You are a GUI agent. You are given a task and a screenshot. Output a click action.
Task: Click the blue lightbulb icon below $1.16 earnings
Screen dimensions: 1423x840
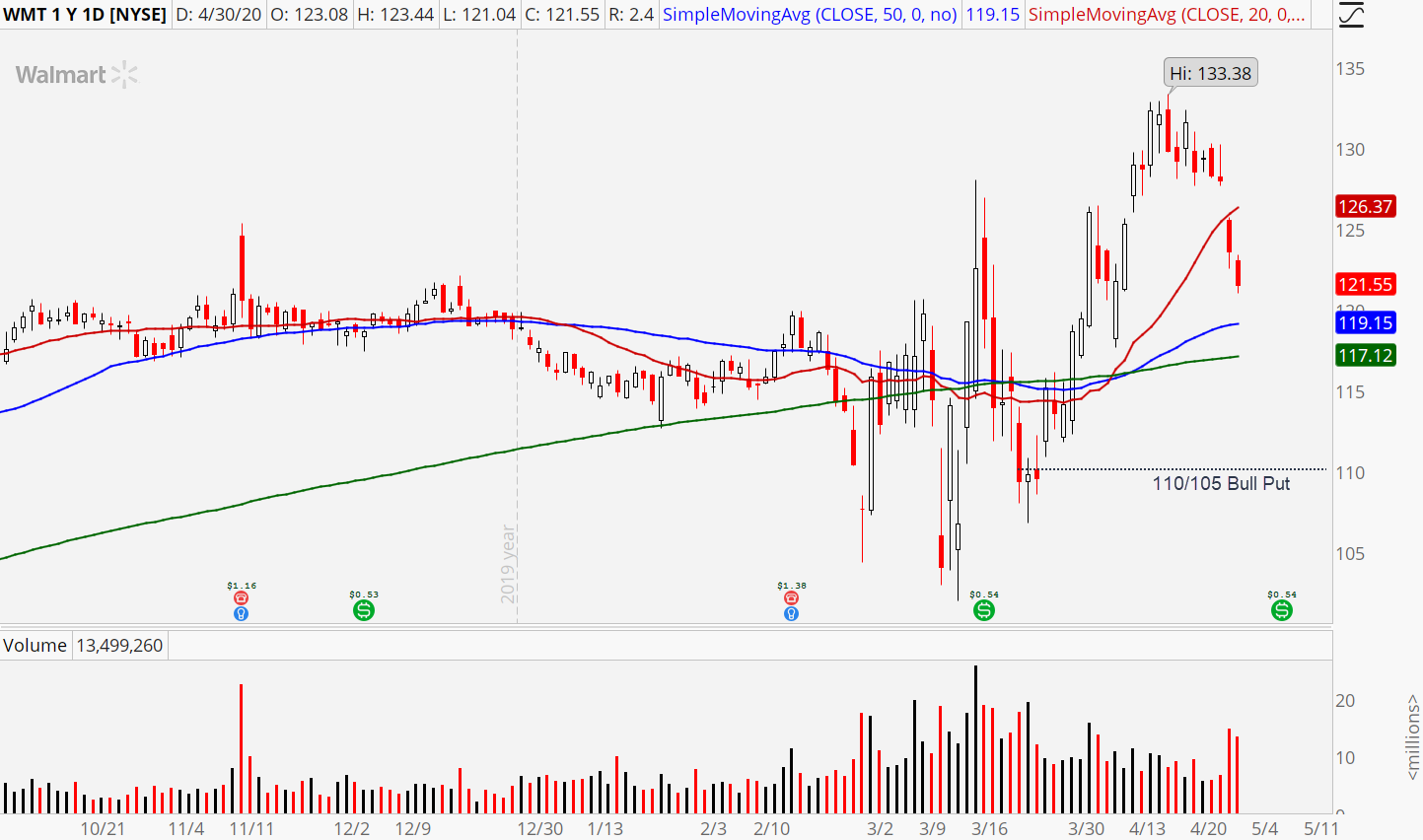click(241, 613)
